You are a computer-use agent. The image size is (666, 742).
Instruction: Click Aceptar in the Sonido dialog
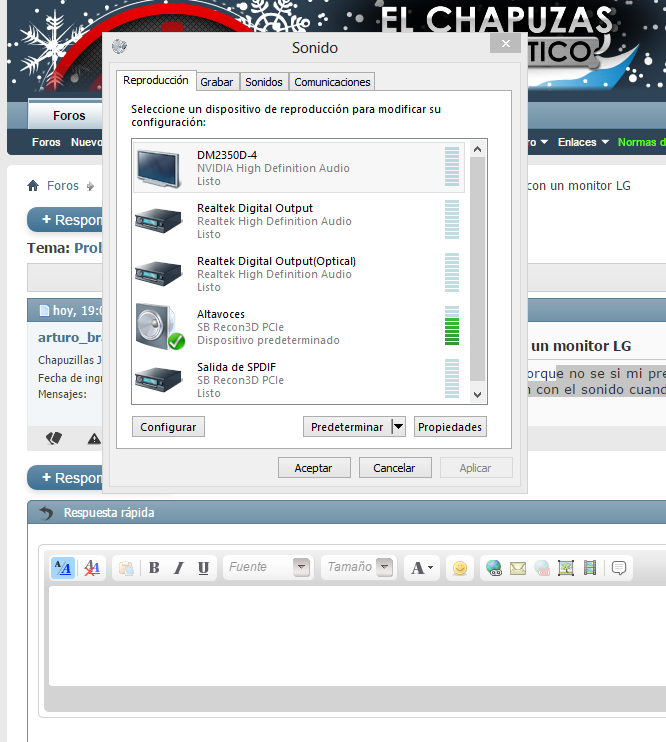click(x=314, y=468)
